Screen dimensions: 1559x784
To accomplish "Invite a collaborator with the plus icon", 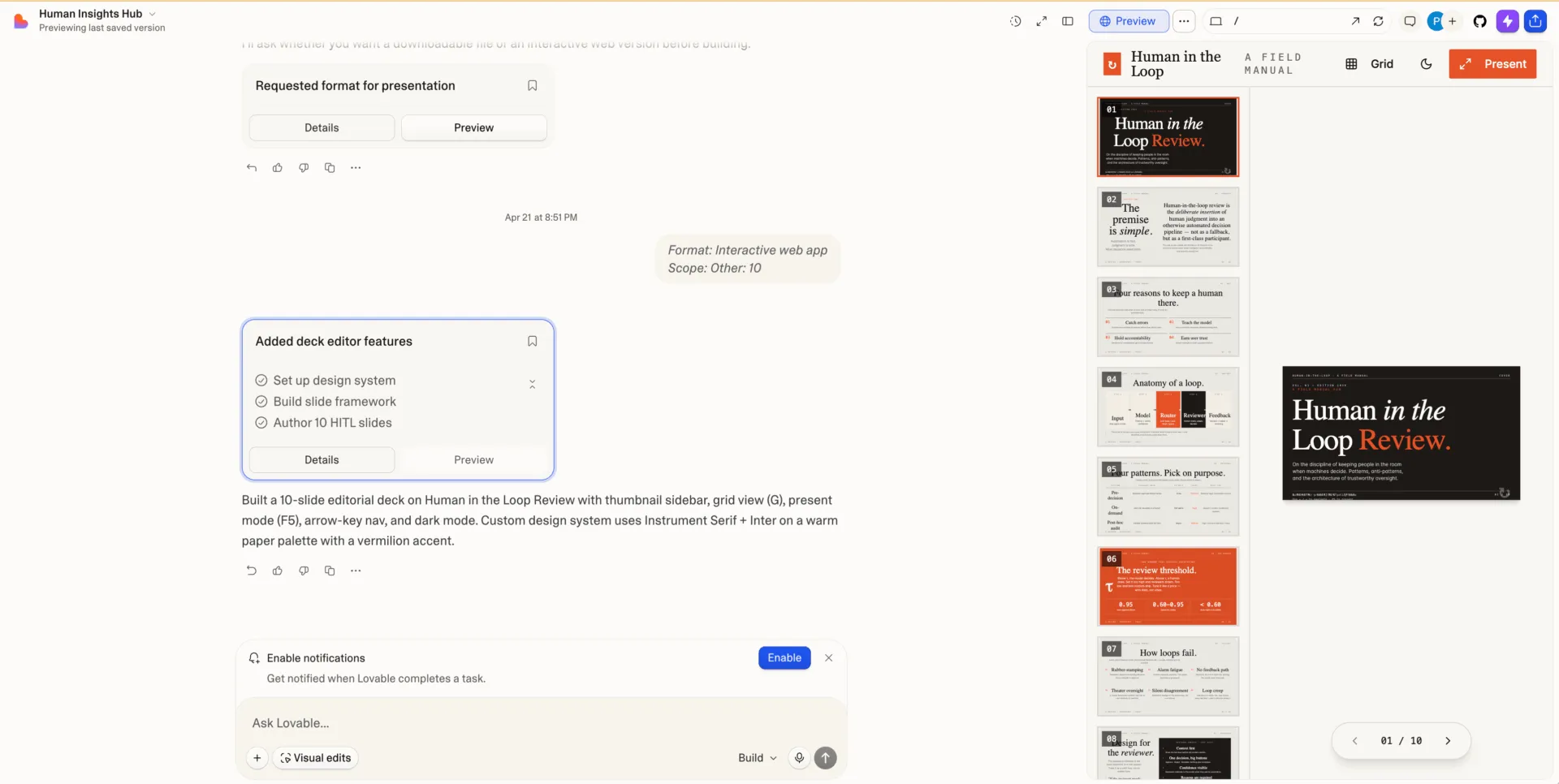I will pyautogui.click(x=1453, y=21).
